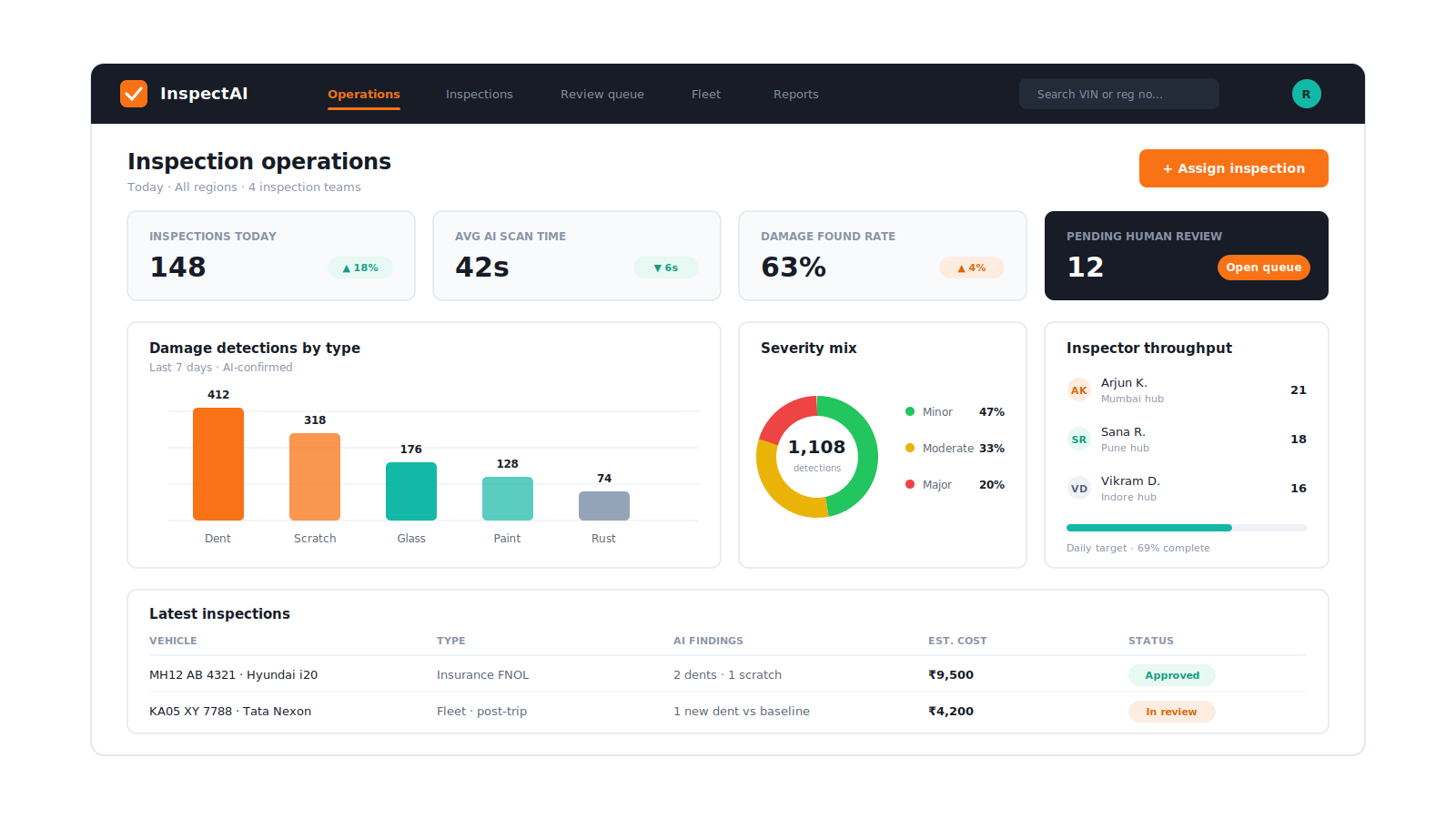The image size is (1456, 819).
Task: Click the 18% increase badge
Action: pyautogui.click(x=360, y=268)
